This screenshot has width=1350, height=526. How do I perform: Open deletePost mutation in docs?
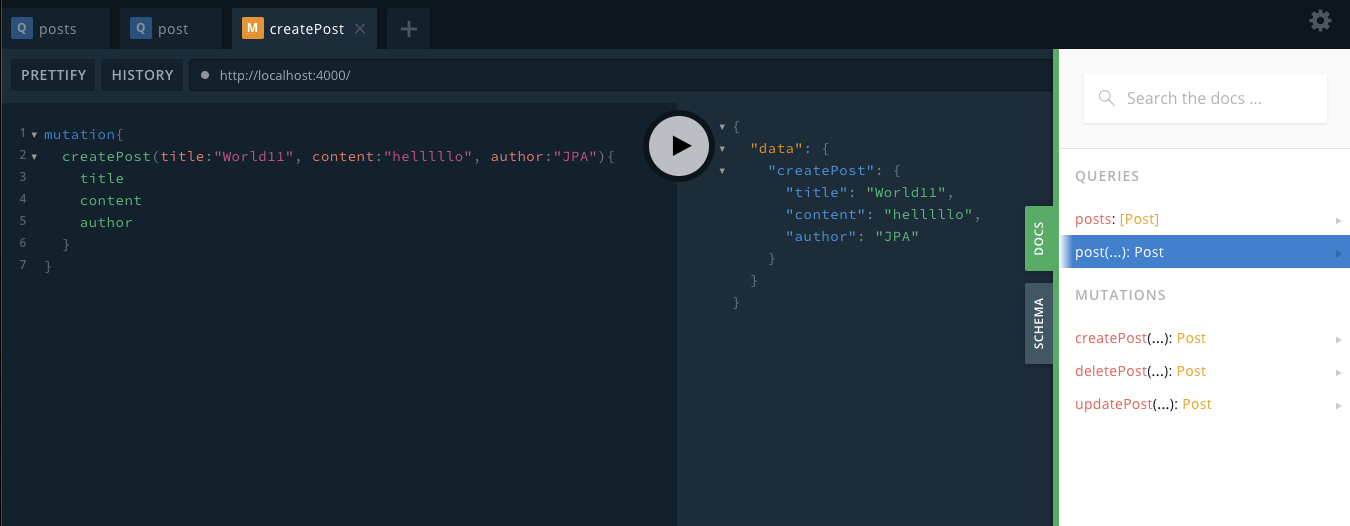[1204, 371]
